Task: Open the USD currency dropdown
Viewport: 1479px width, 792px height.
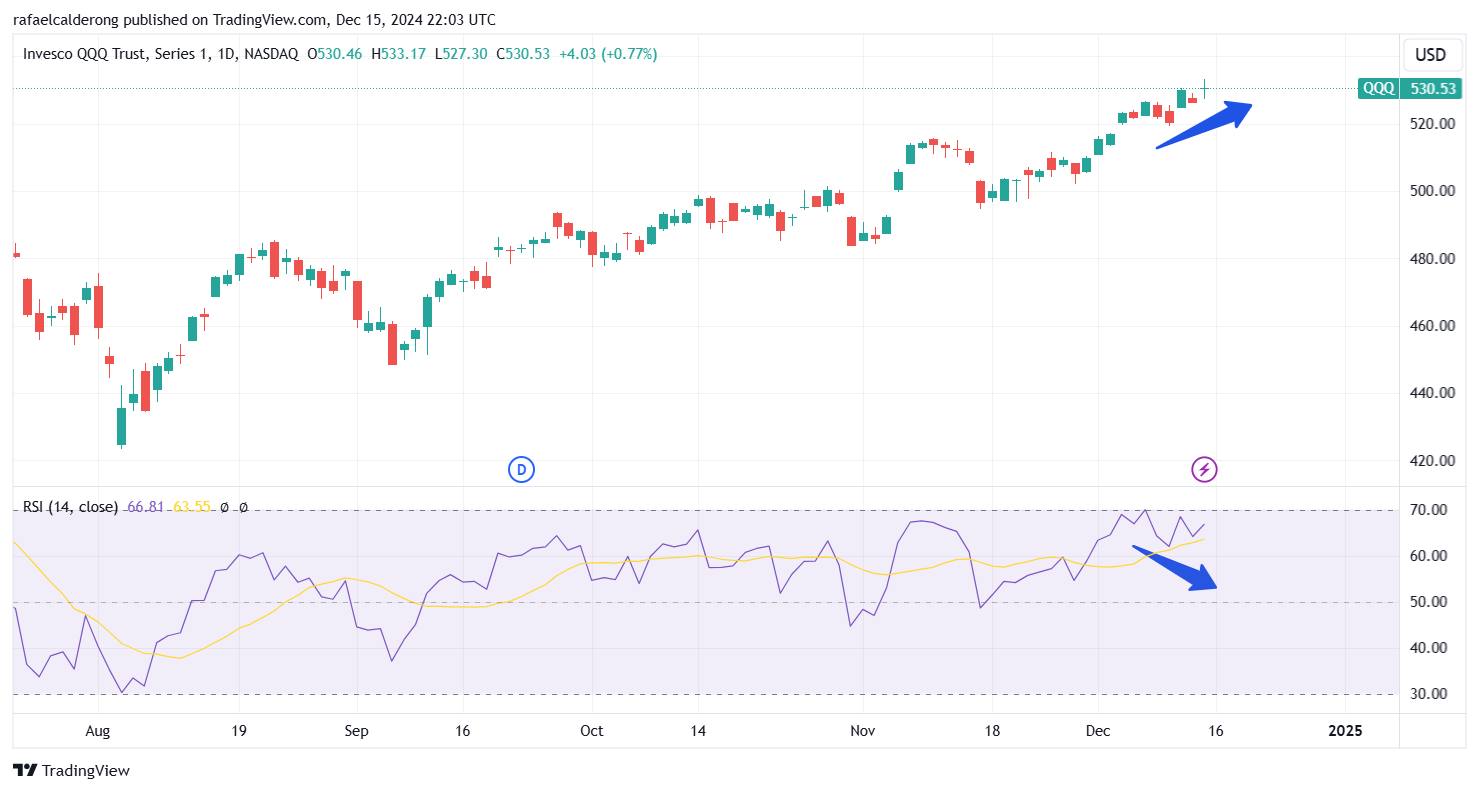Action: [x=1431, y=55]
